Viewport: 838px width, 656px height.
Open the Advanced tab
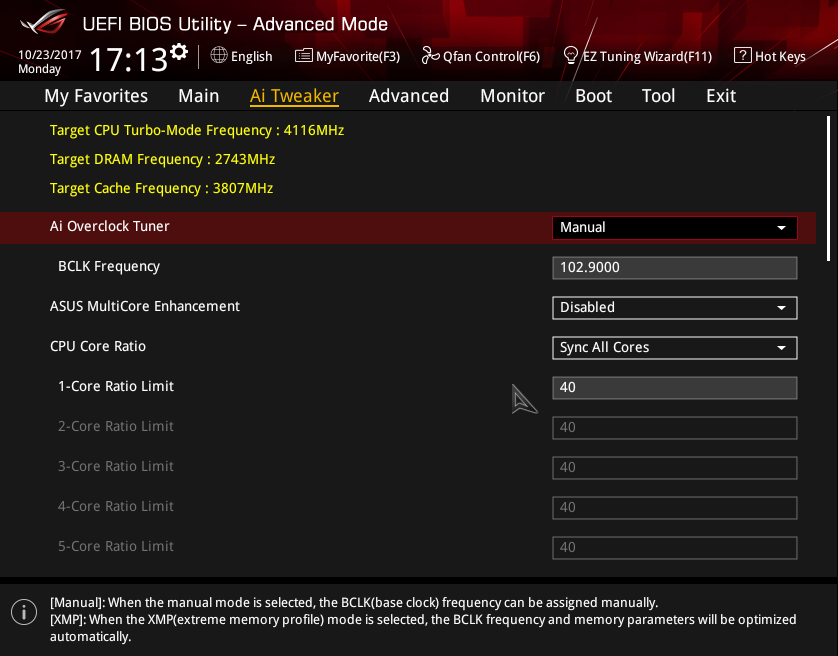point(409,96)
